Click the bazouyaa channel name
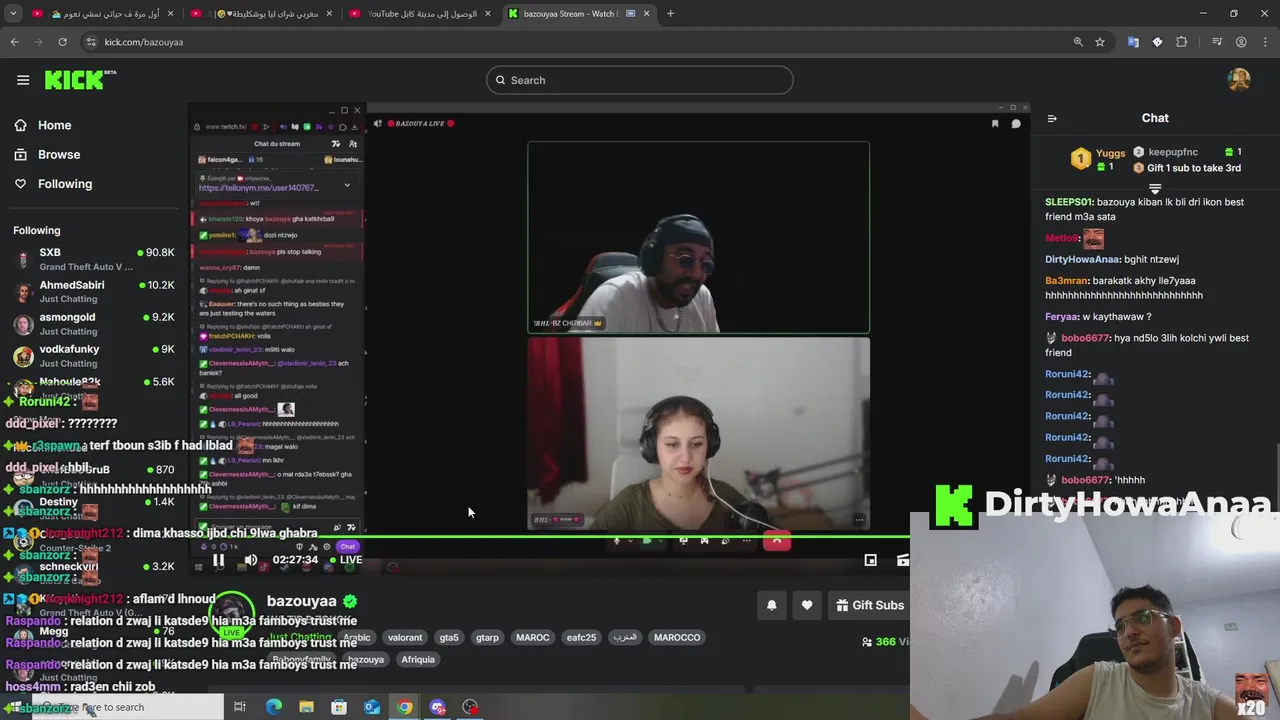Viewport: 1280px width, 720px height. (301, 601)
